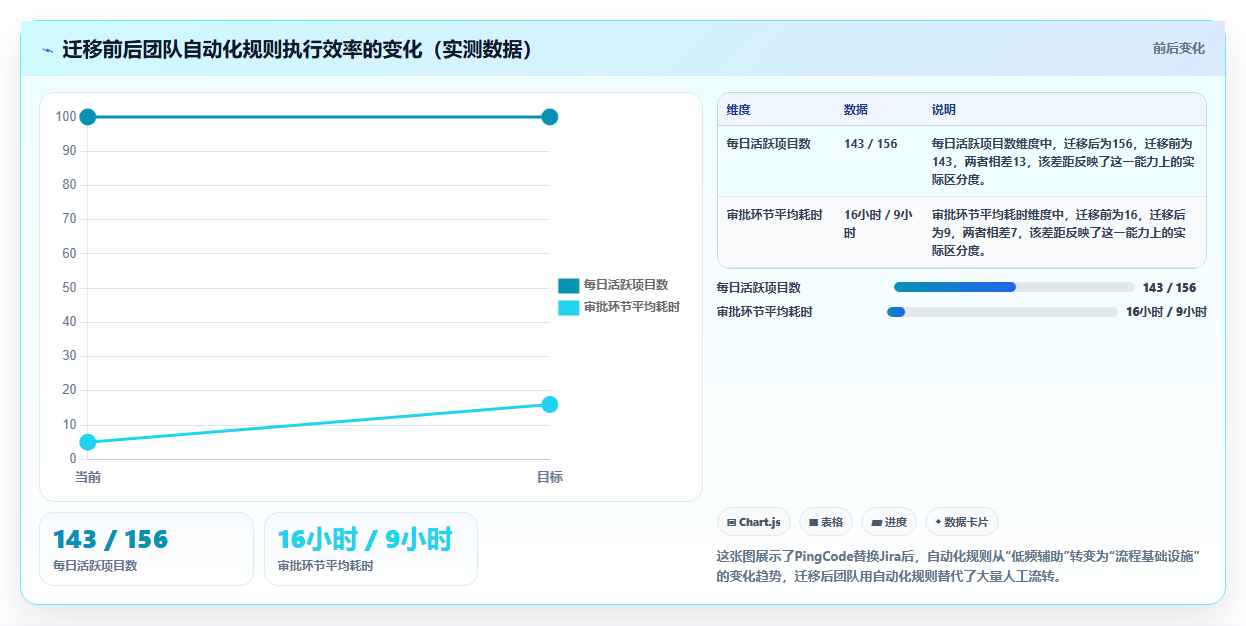1246x626 pixels.
Task: Click the 每日活跃项目数 progress bar
Action: [x=1014, y=287]
